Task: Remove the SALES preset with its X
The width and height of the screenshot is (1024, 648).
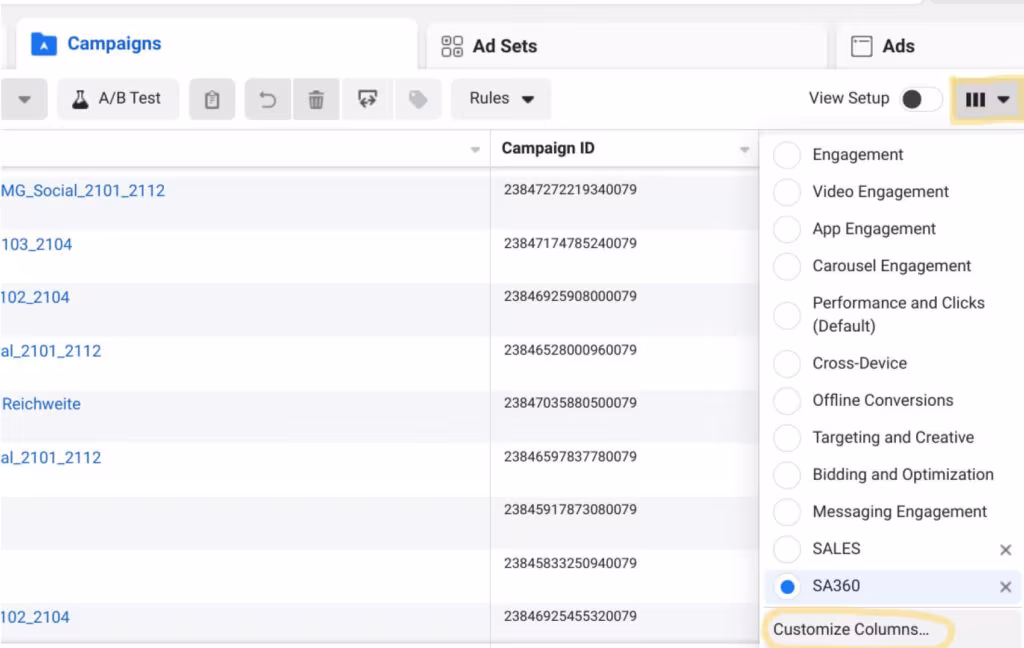Action: tap(1005, 549)
